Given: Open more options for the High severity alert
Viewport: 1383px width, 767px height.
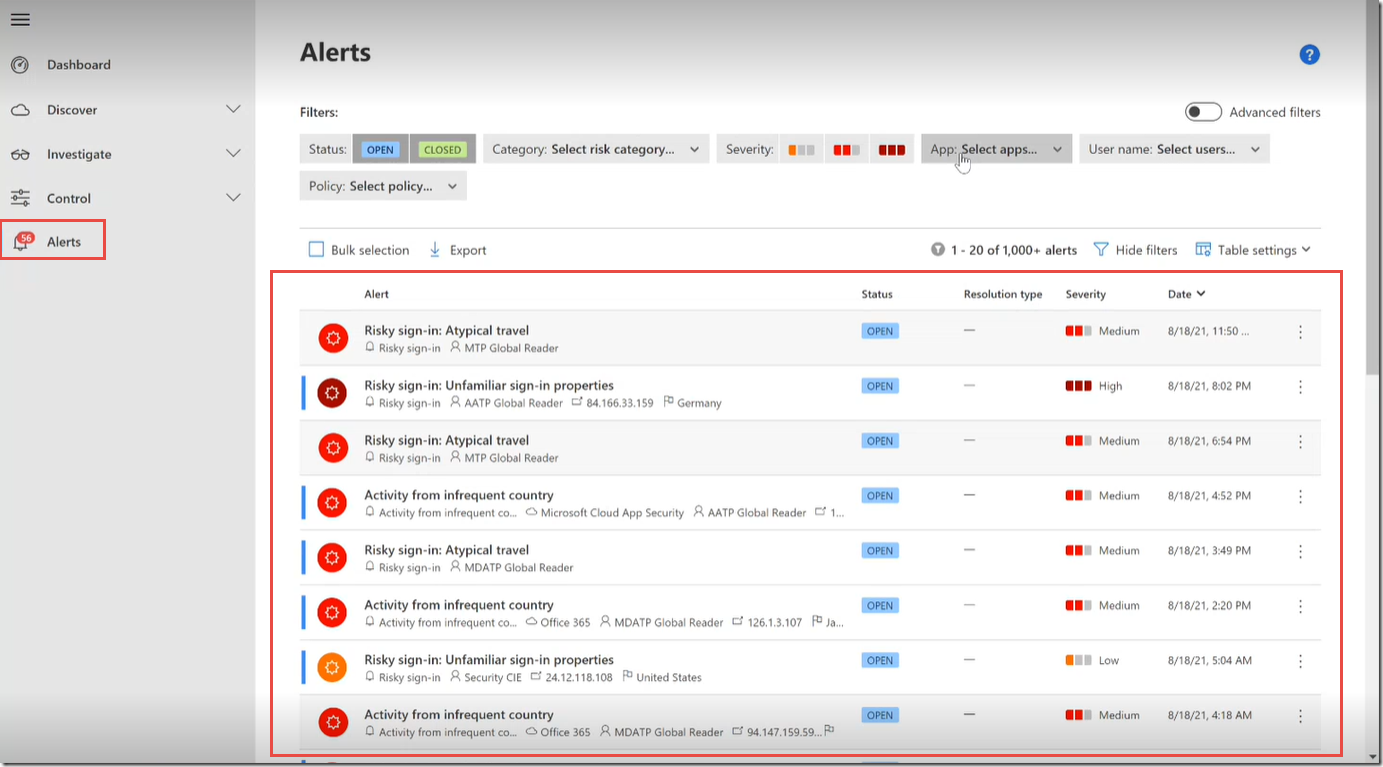Looking at the screenshot, I should click(x=1300, y=386).
